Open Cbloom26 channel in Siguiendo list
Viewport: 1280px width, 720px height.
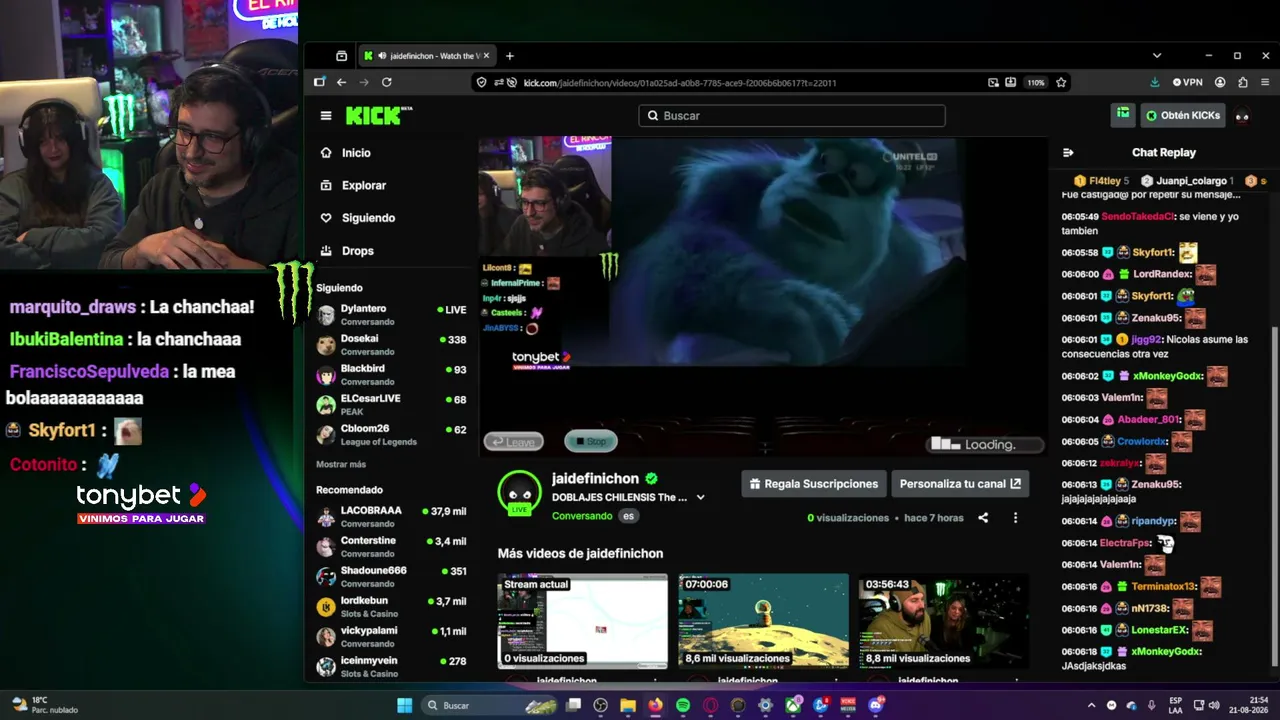[x=392, y=434]
